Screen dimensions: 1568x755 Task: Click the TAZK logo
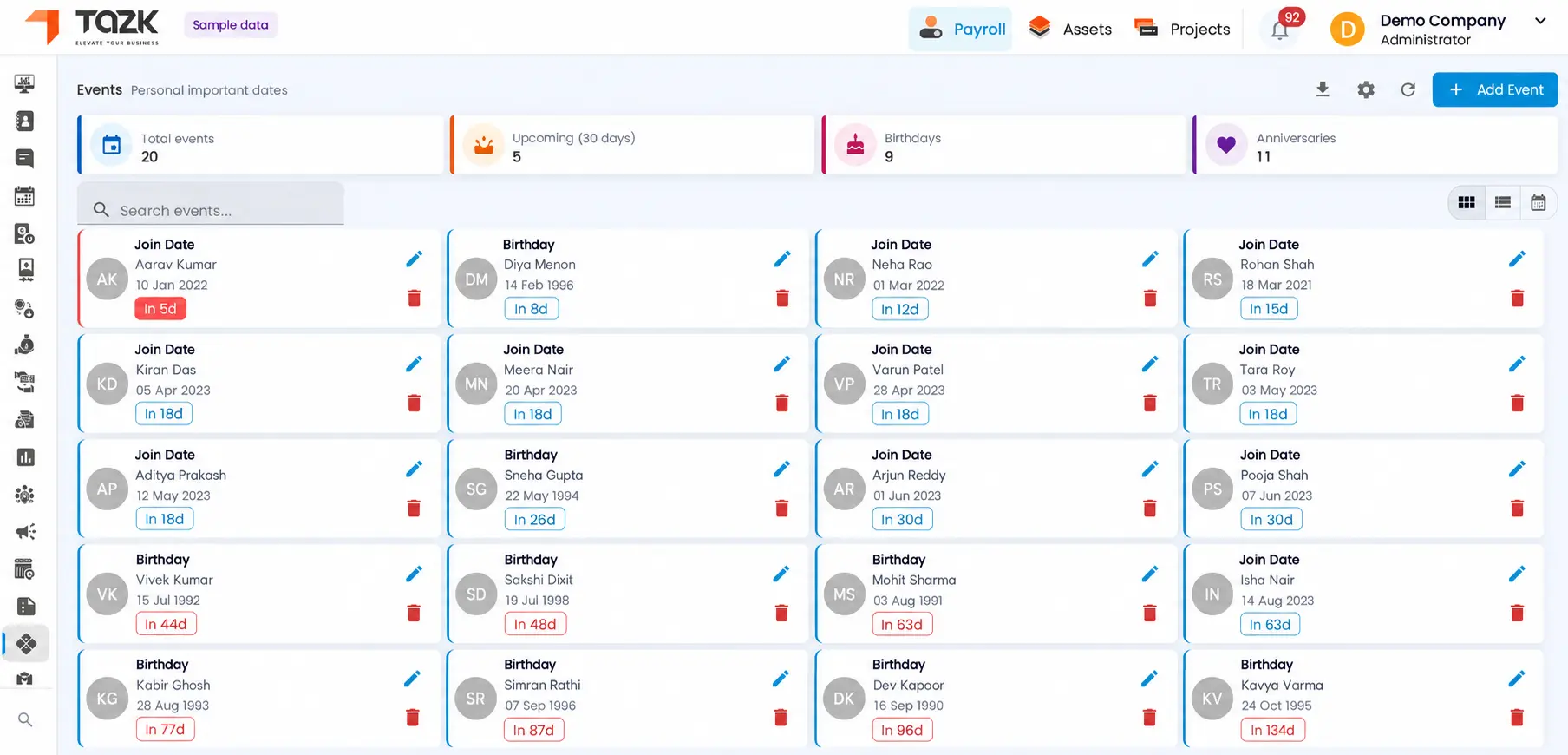pos(92,27)
